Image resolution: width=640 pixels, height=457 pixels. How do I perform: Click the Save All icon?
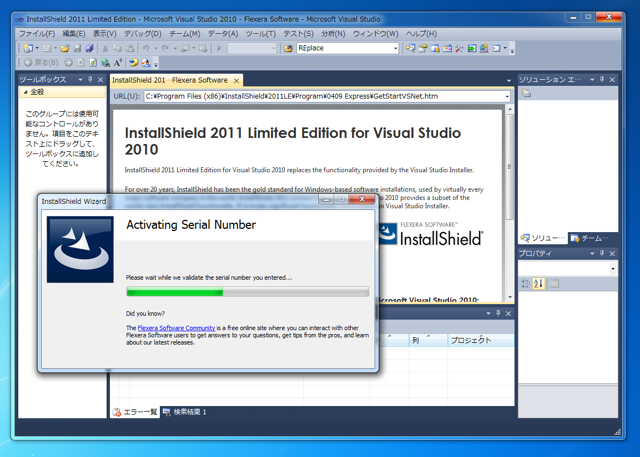(89, 49)
